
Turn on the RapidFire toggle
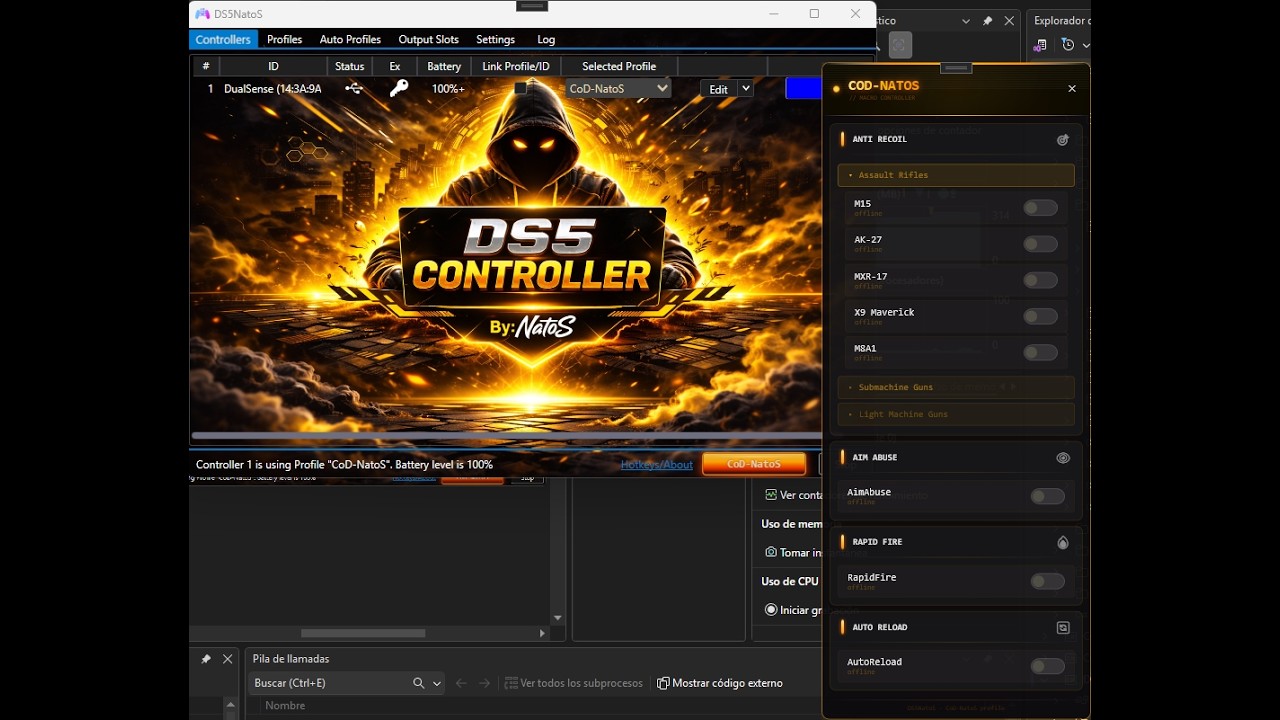1047,581
